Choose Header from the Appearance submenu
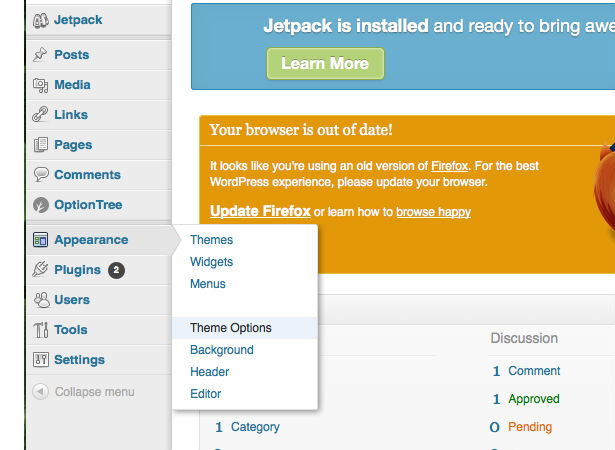 [209, 372]
